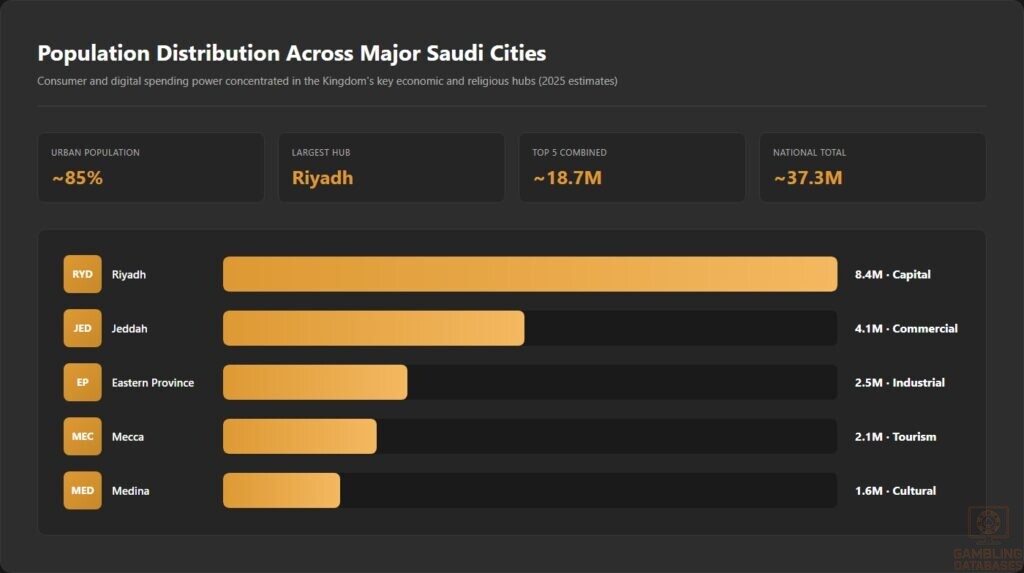The height and width of the screenshot is (573, 1024).
Task: Select the Eastern Province population bar
Action: coord(315,382)
